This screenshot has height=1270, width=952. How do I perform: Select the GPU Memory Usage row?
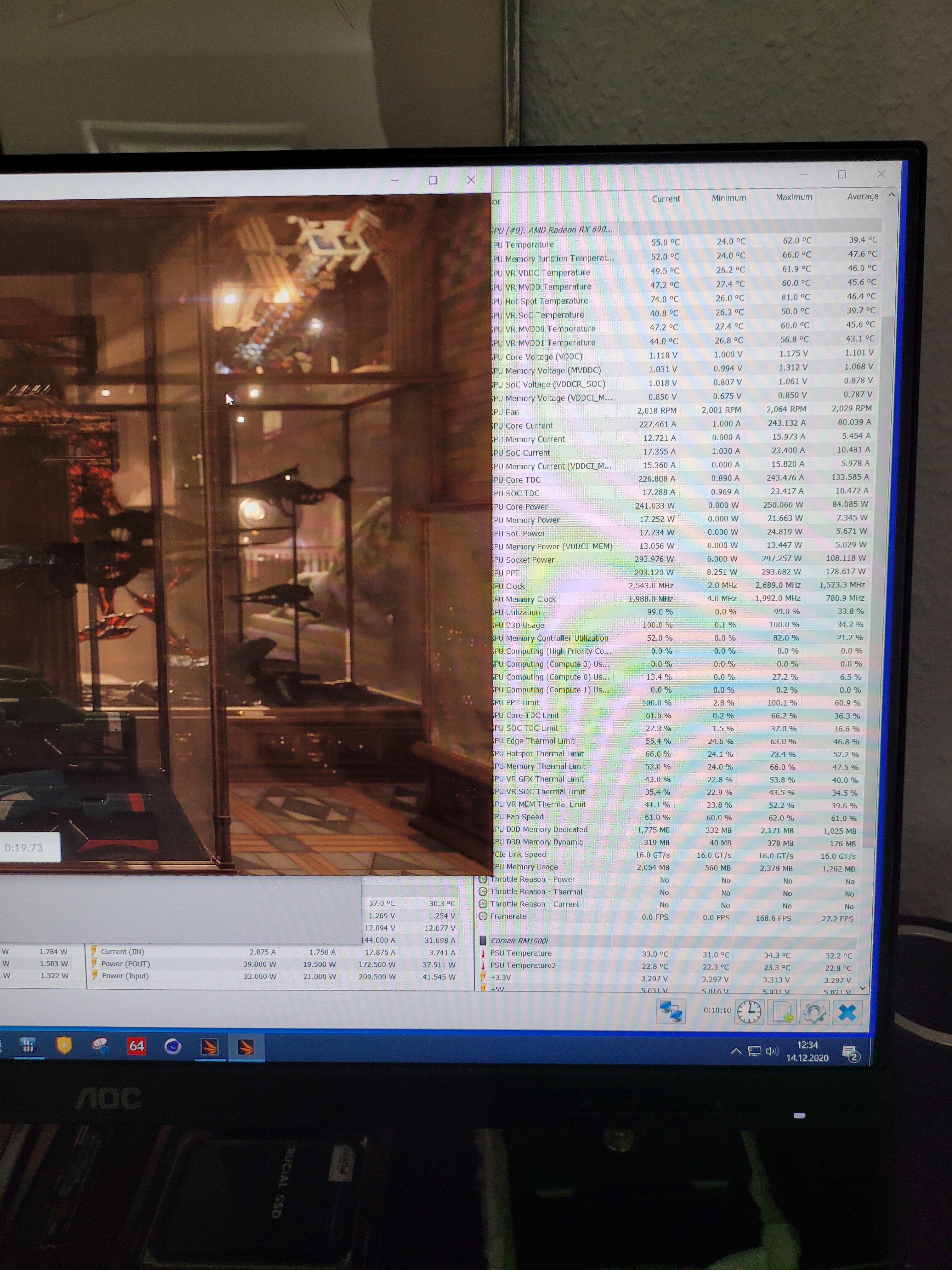[677, 867]
